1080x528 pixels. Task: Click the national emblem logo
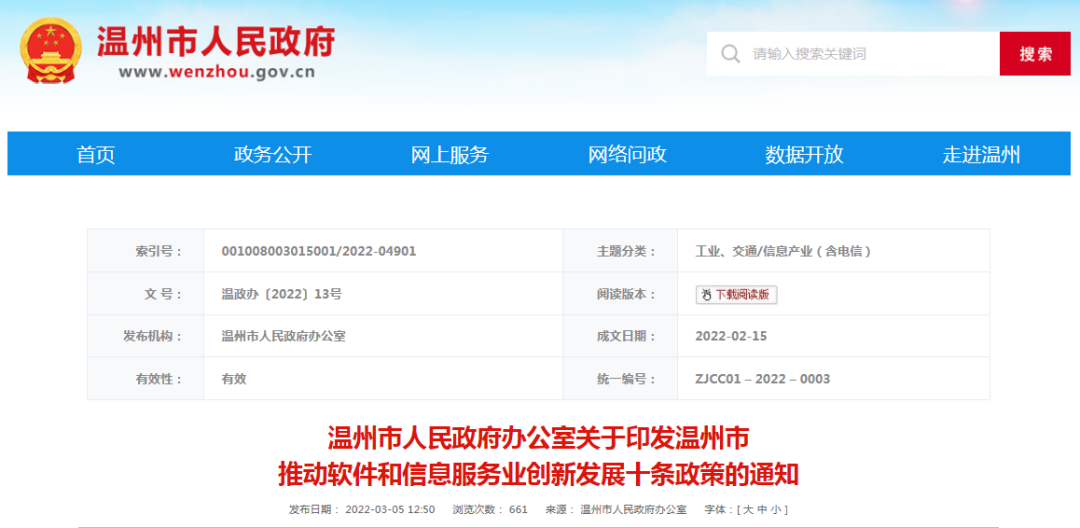(x=50, y=51)
